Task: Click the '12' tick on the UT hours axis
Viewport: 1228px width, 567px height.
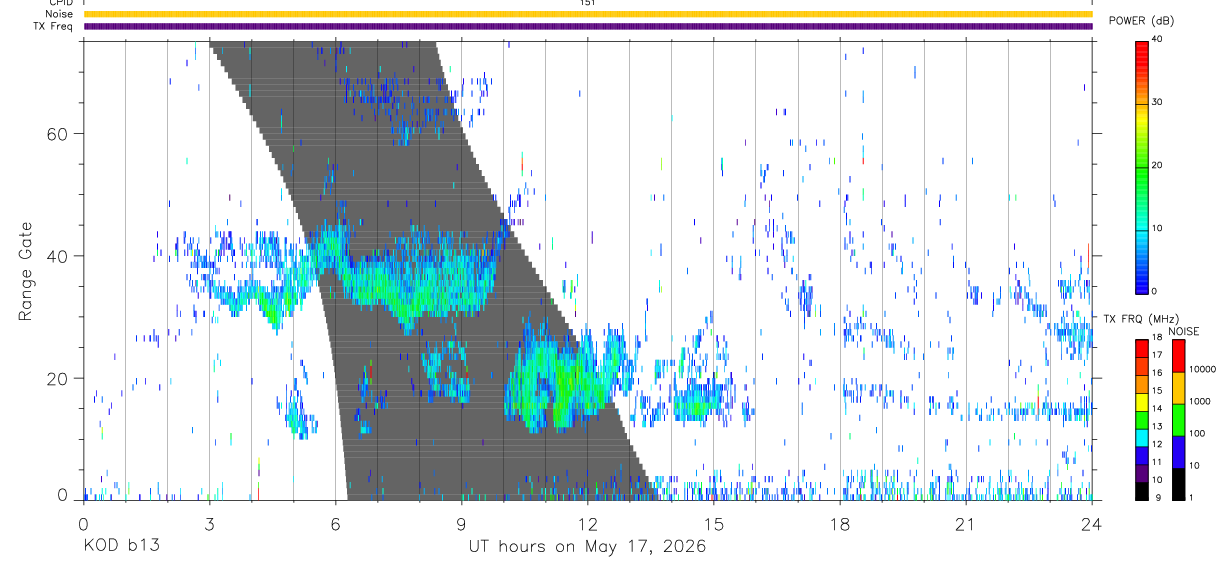Action: [587, 524]
